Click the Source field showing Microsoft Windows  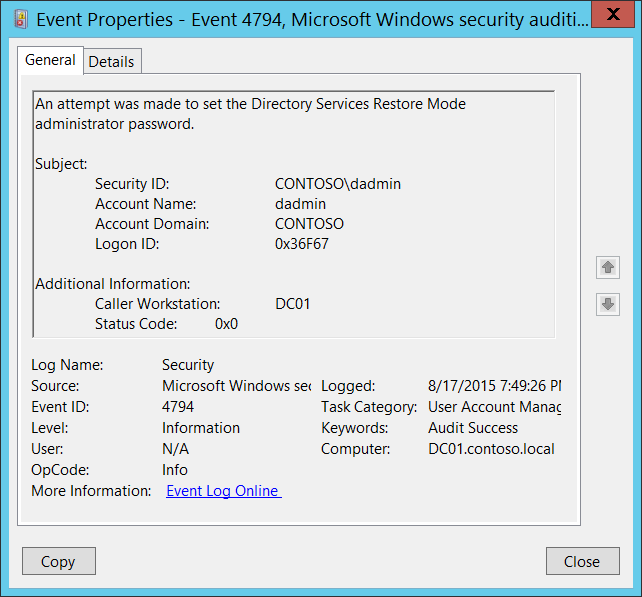tap(236, 386)
